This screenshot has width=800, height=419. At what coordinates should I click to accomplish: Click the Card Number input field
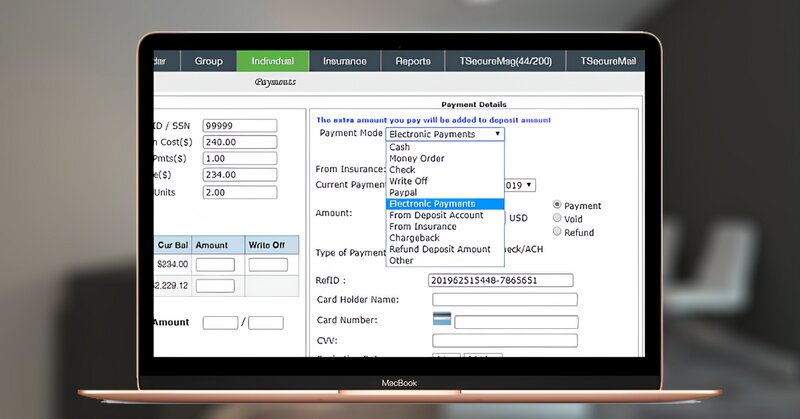[516, 322]
